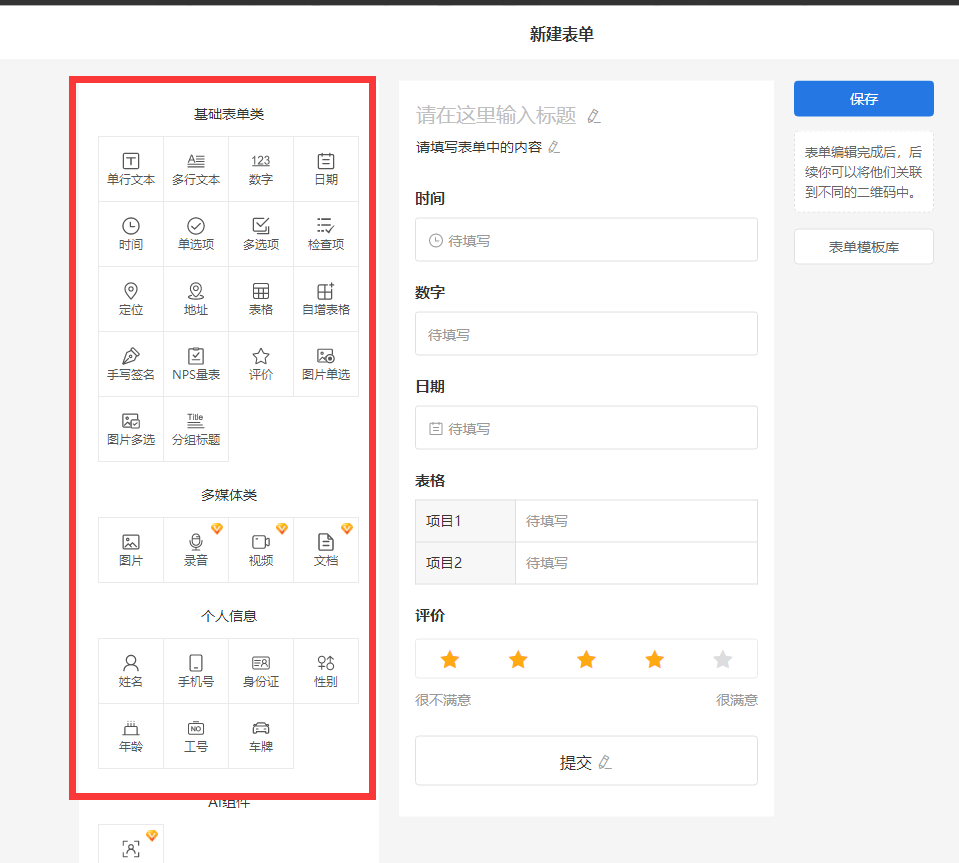959x863 pixels.
Task: Click the 很满意 rating caption
Action: pos(737,700)
